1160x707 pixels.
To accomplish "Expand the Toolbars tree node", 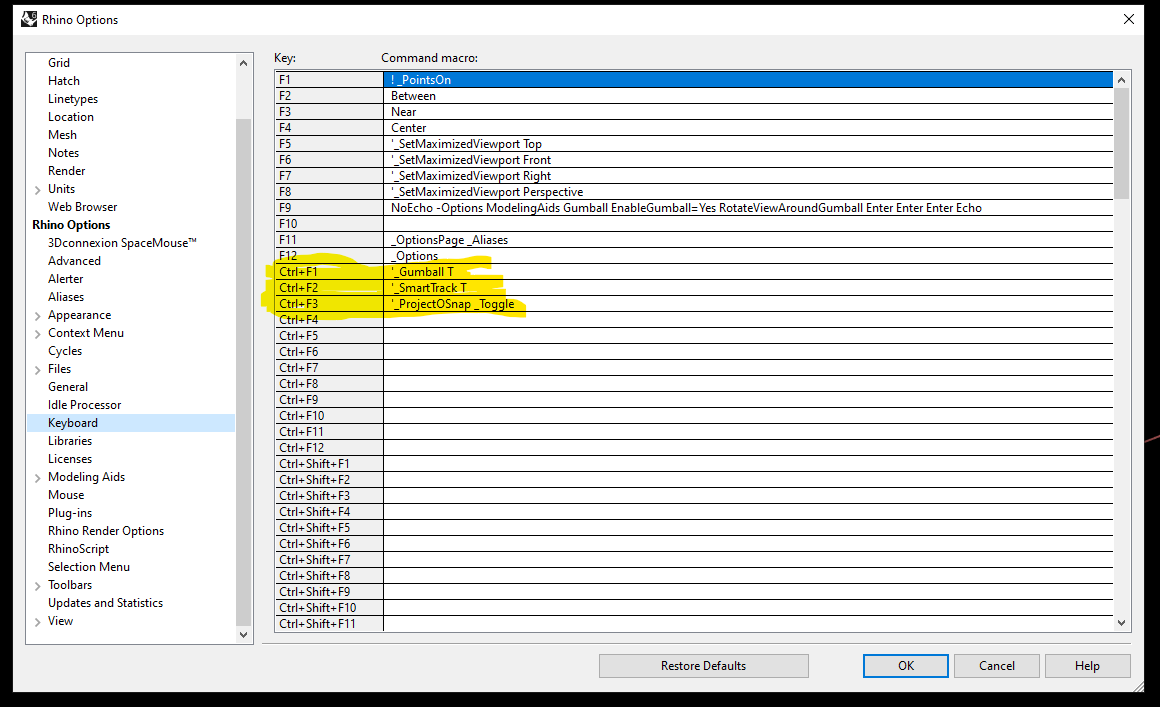I will (38, 586).
